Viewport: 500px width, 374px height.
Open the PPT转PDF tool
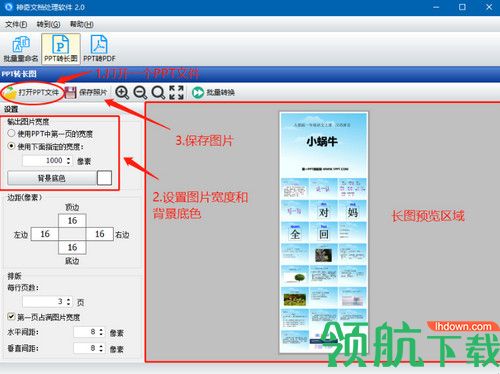point(99,49)
